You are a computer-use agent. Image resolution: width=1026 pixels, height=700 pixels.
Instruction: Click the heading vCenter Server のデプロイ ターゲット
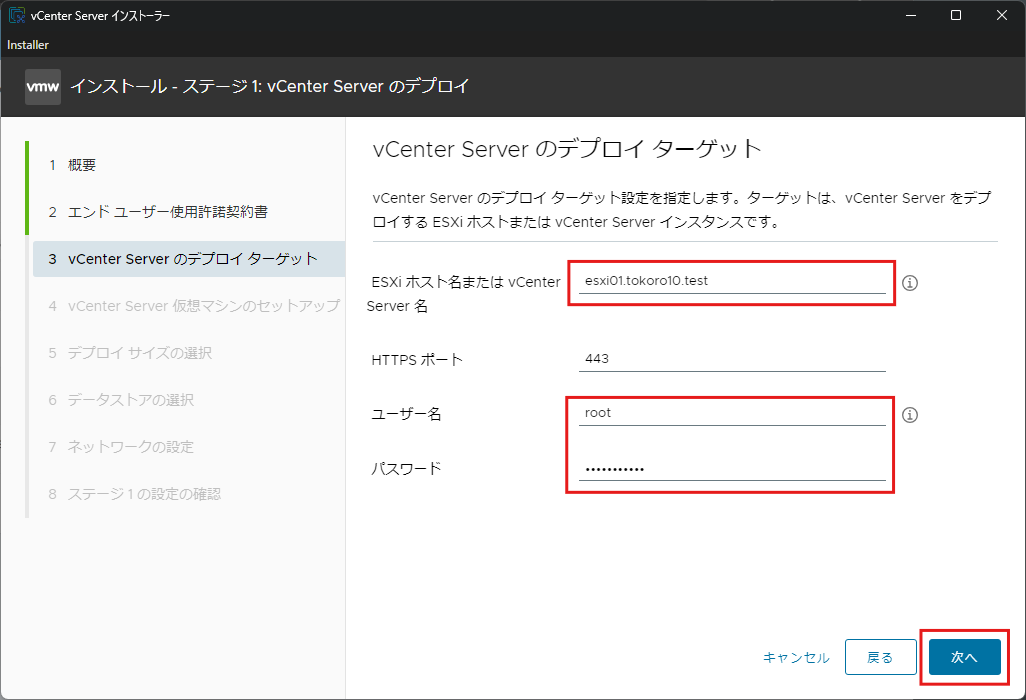(567, 149)
